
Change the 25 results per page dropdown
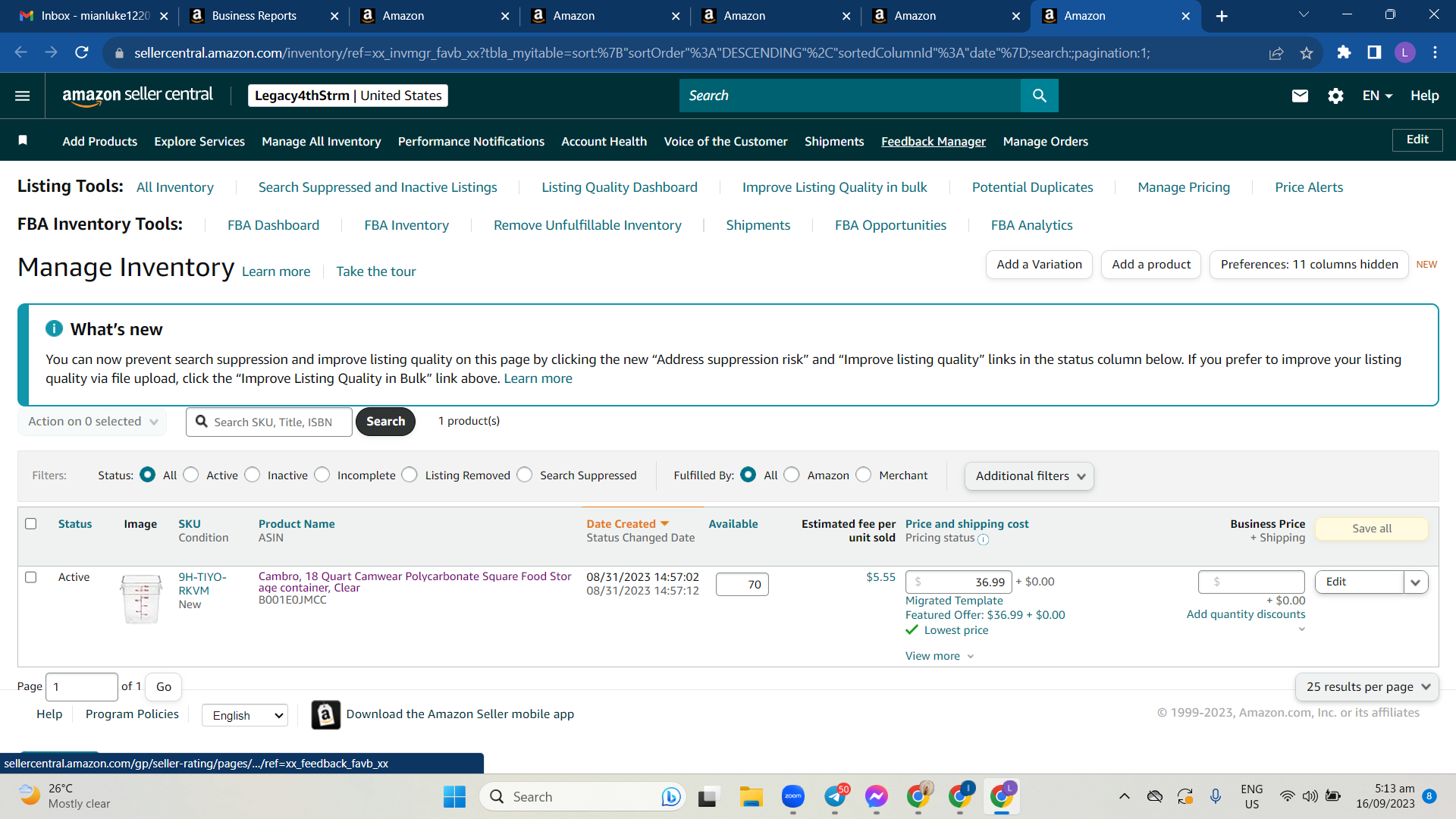click(1367, 687)
